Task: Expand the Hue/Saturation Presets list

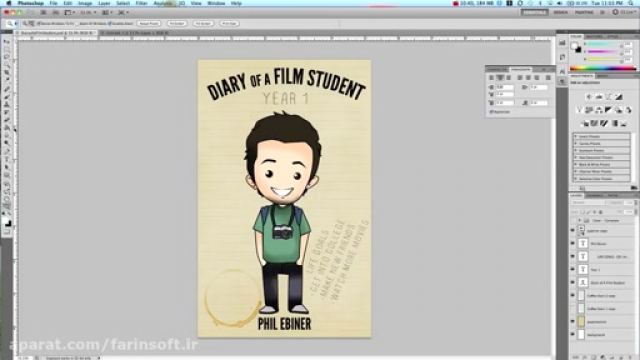Action: click(x=576, y=157)
